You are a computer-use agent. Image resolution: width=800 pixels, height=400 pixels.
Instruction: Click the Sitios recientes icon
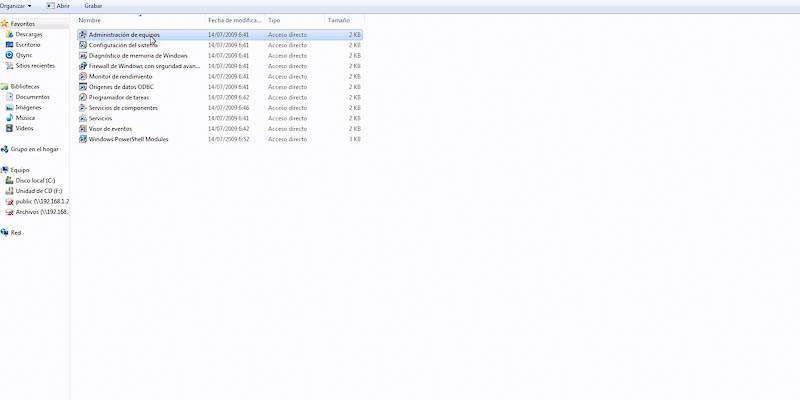9,66
